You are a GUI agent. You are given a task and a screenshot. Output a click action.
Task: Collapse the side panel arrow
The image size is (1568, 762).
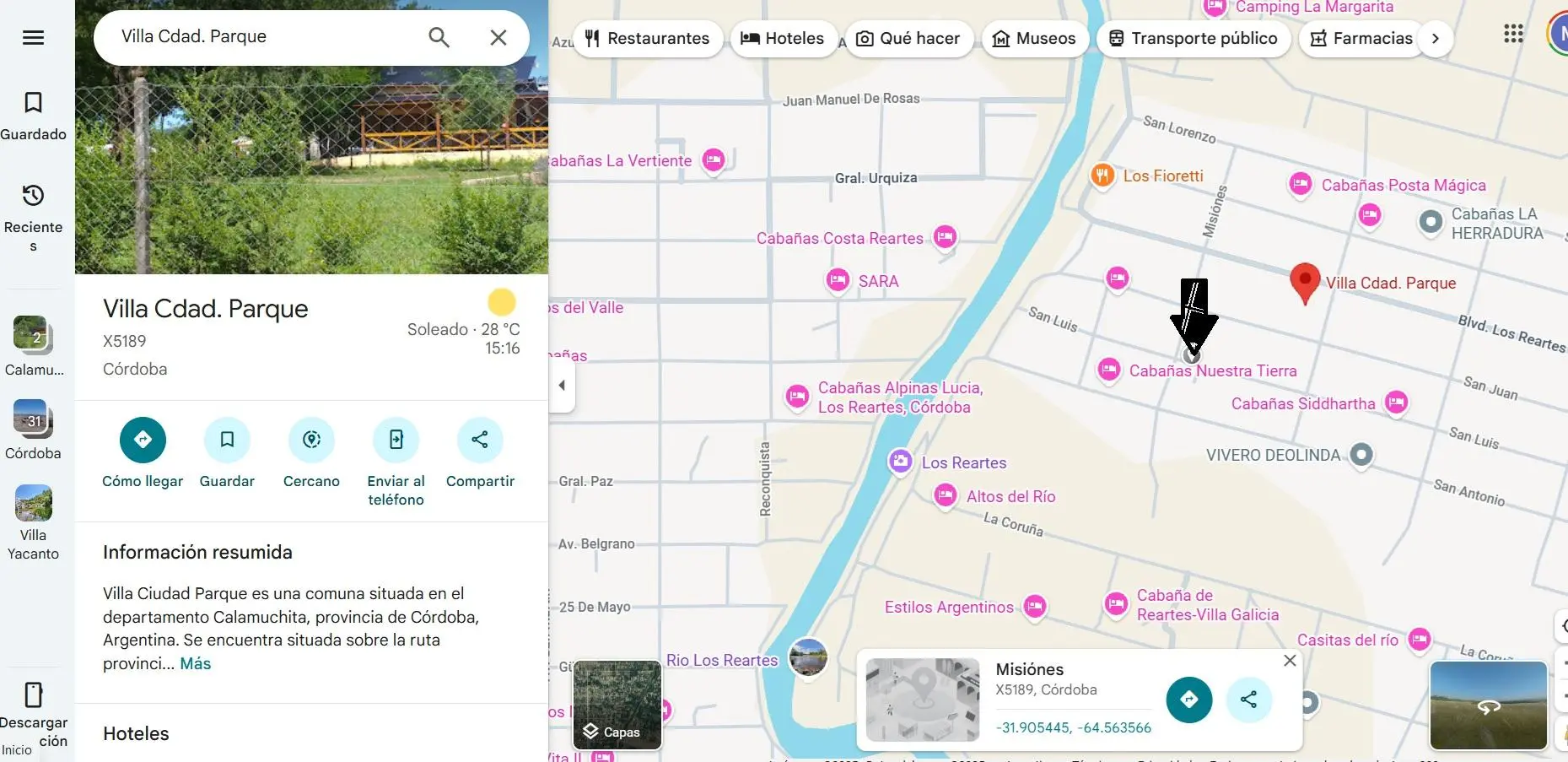[562, 386]
